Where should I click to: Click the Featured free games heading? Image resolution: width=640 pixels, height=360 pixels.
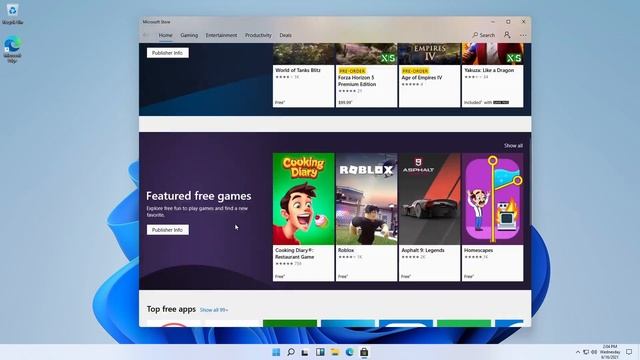[x=198, y=196]
